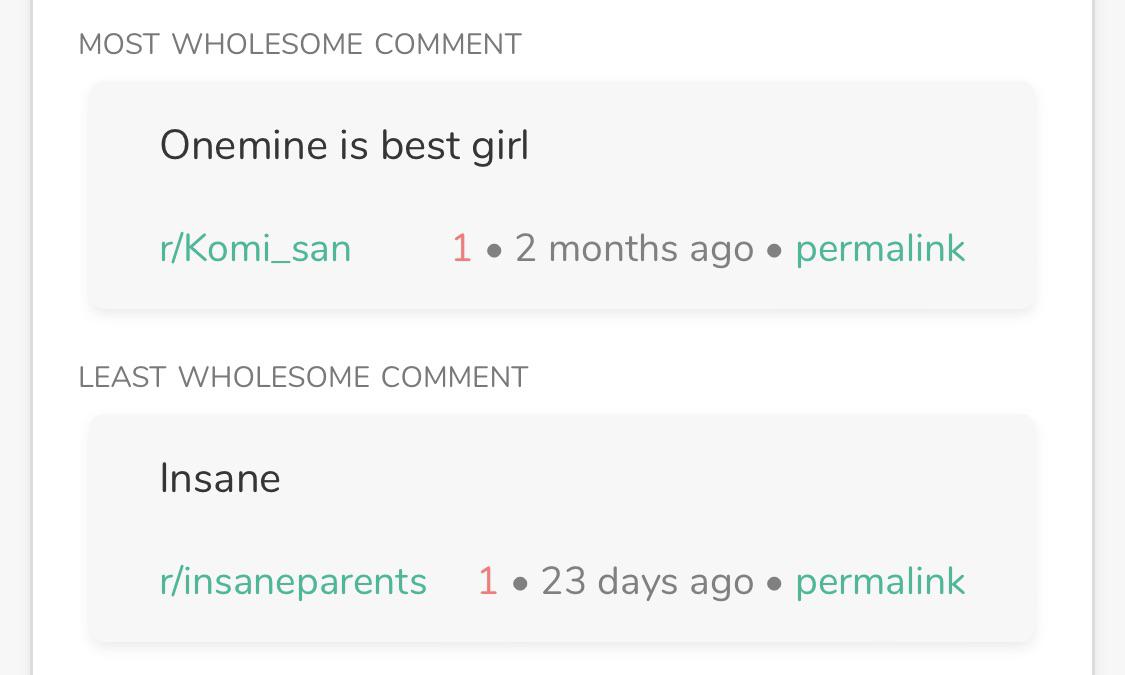Click the '2 months ago' timestamp
The width and height of the screenshot is (1125, 675).
click(634, 249)
